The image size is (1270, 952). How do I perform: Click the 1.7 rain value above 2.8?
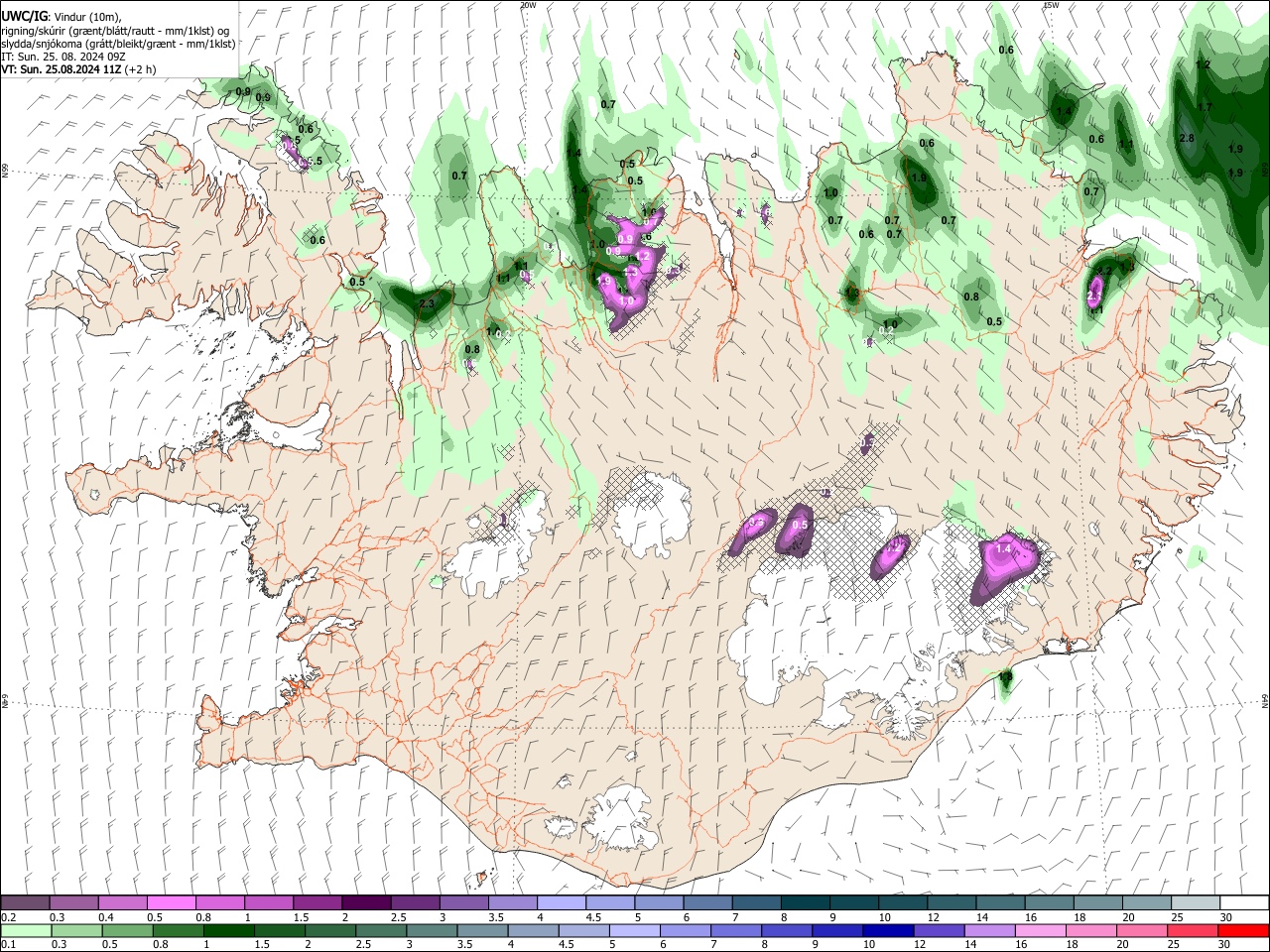pyautogui.click(x=1205, y=107)
